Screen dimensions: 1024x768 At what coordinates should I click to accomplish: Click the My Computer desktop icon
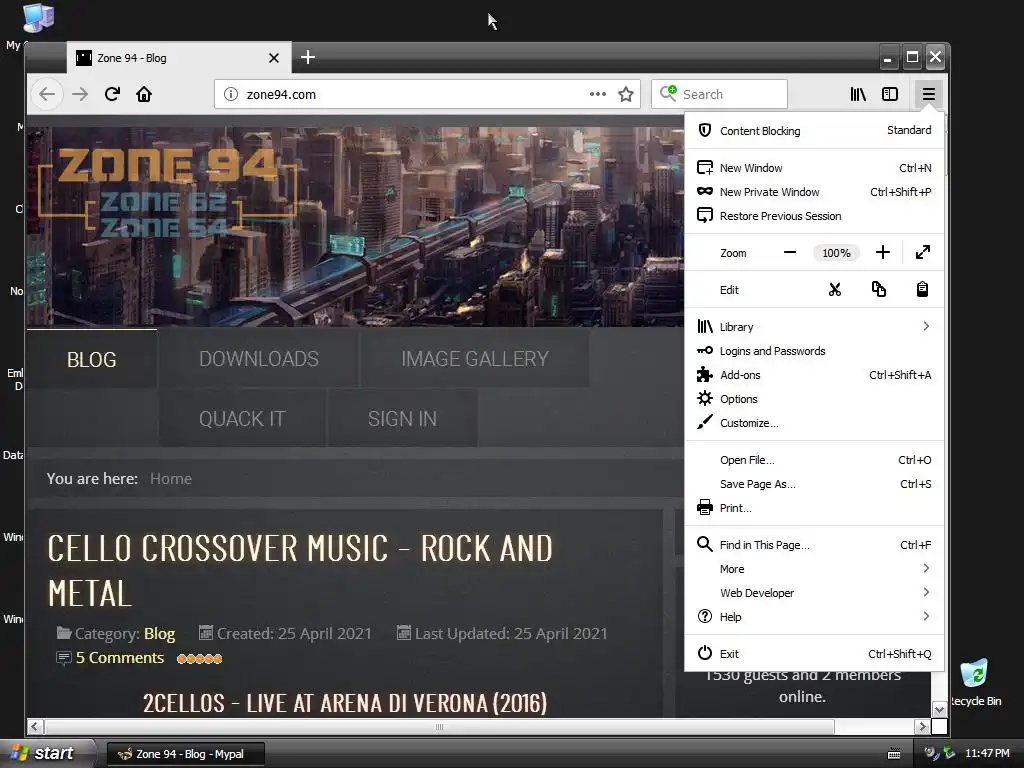pos(37,20)
